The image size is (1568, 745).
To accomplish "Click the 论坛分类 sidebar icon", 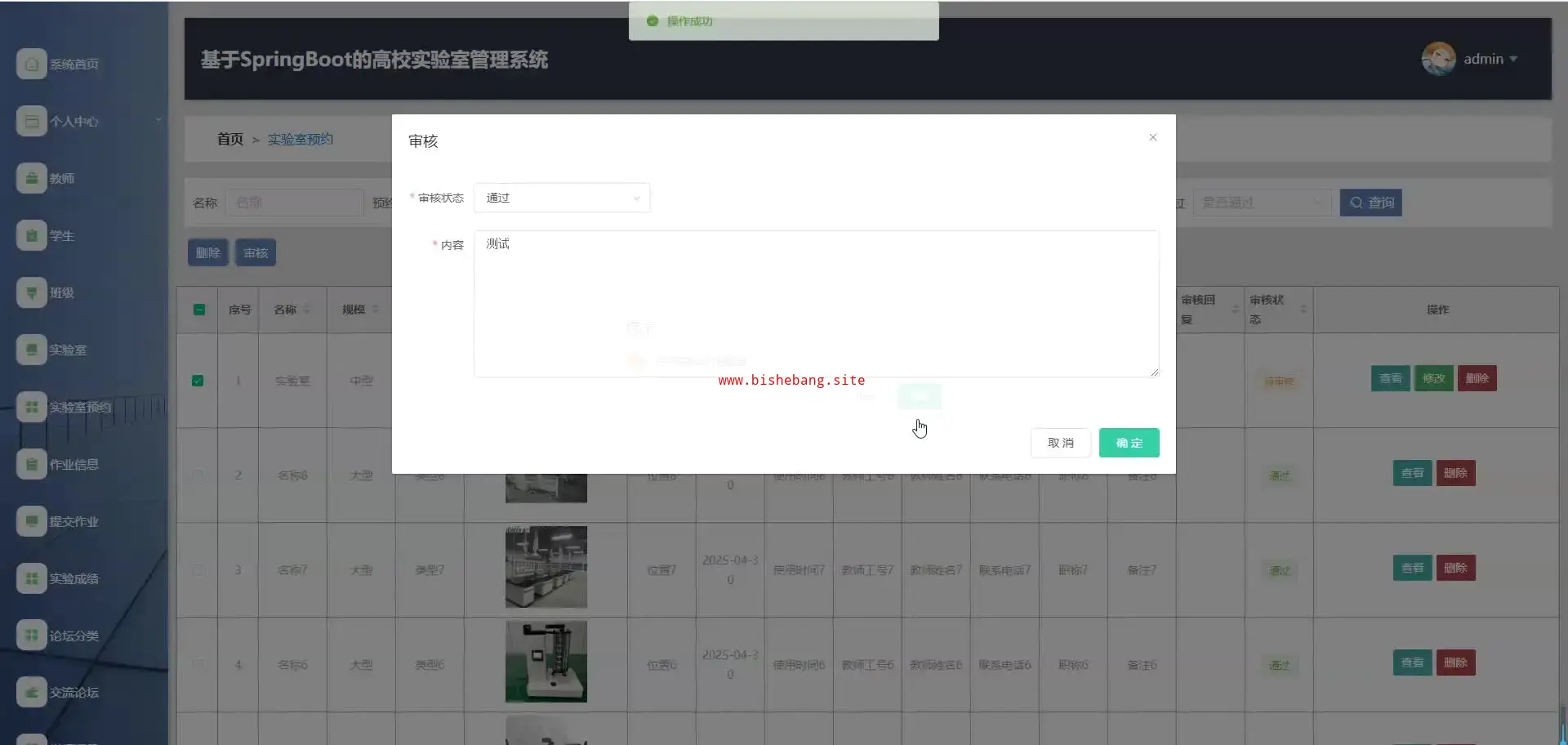I will pyautogui.click(x=31, y=635).
